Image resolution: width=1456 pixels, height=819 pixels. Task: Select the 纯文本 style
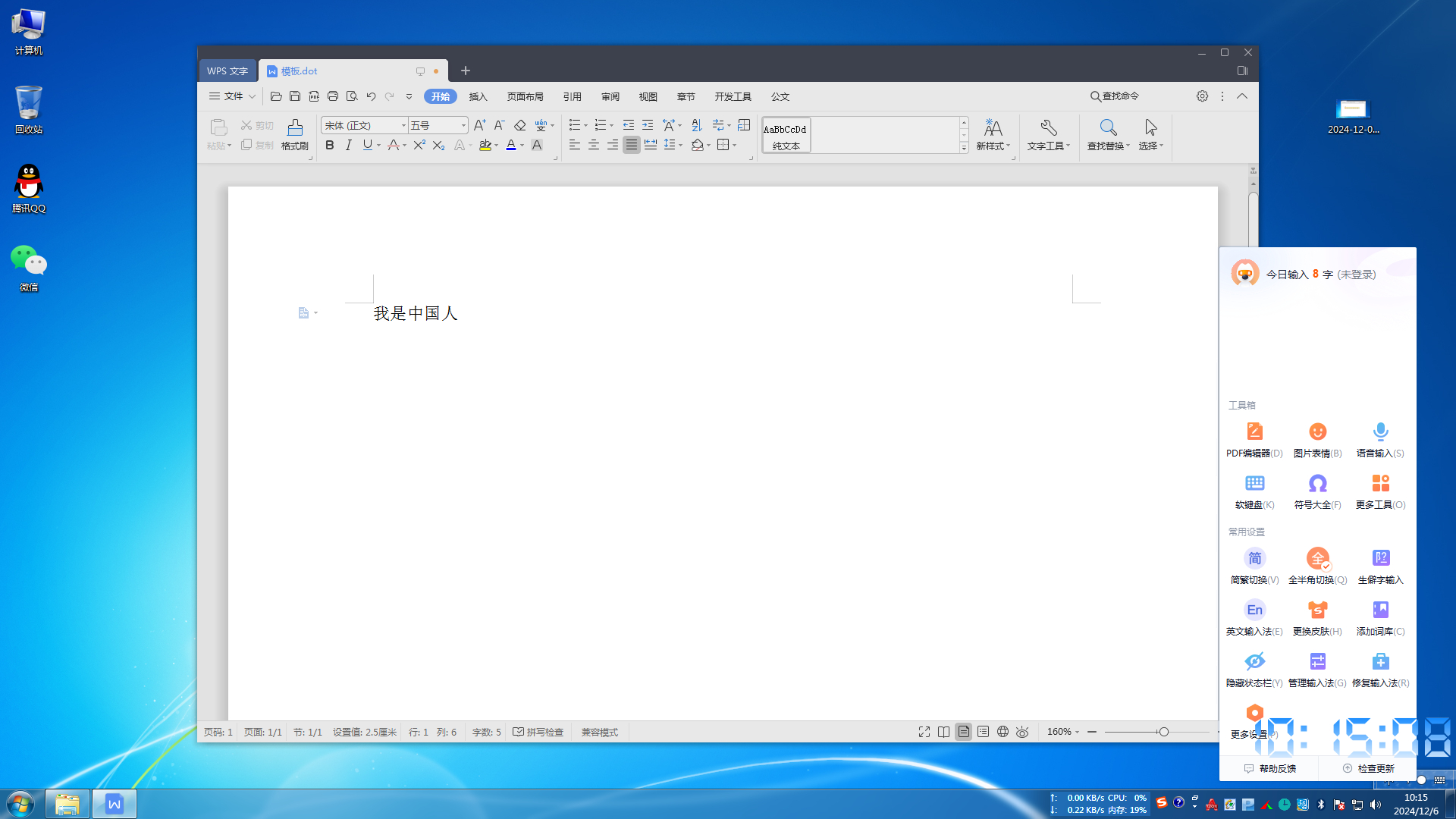point(786,135)
